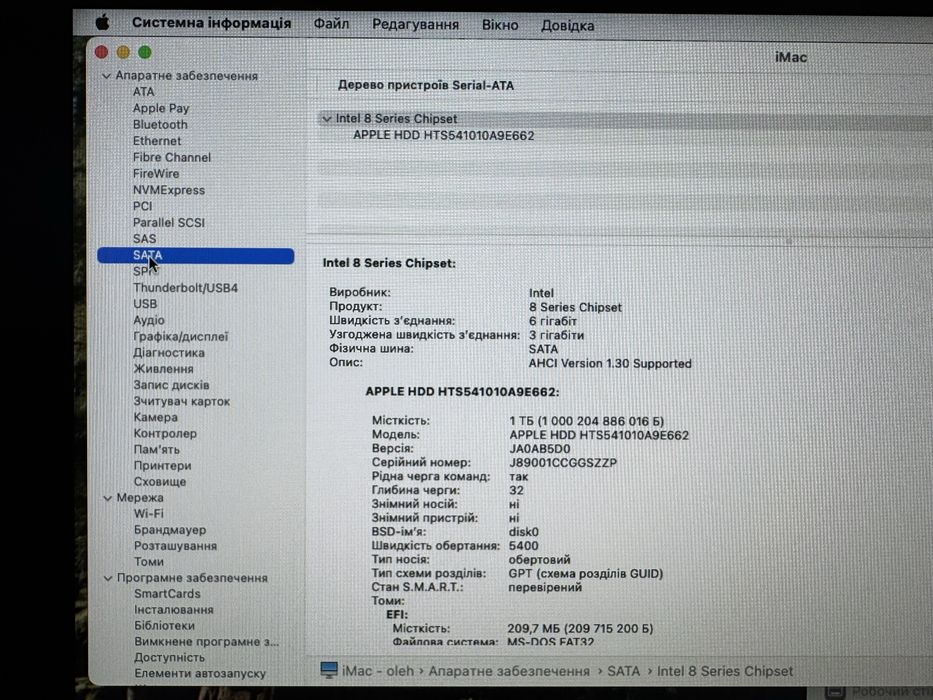The image size is (933, 700).
Task: Click the serial number J89001CCGGSZZP
Action: (563, 463)
